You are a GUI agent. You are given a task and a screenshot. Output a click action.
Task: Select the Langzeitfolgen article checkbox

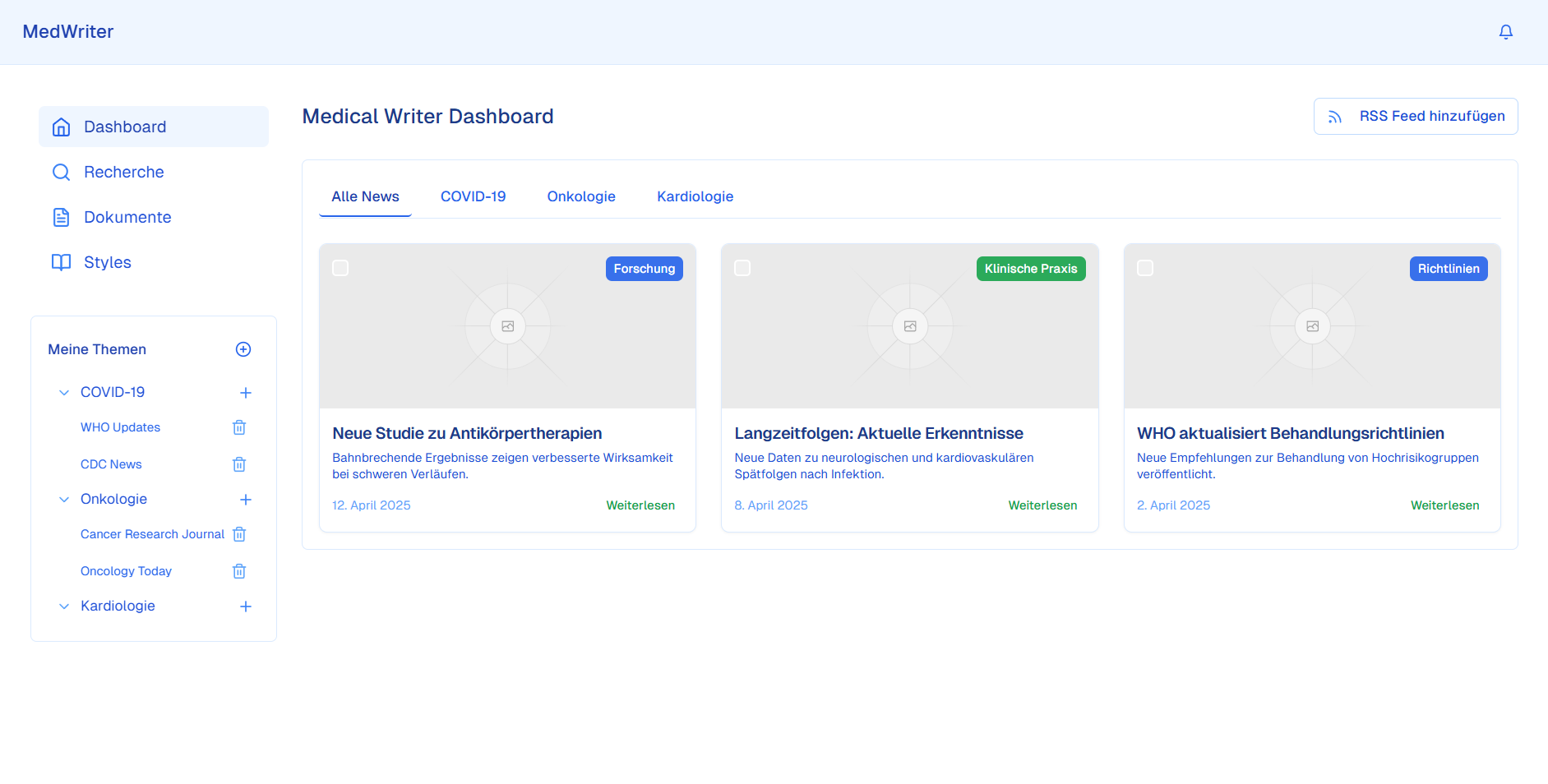point(742,267)
